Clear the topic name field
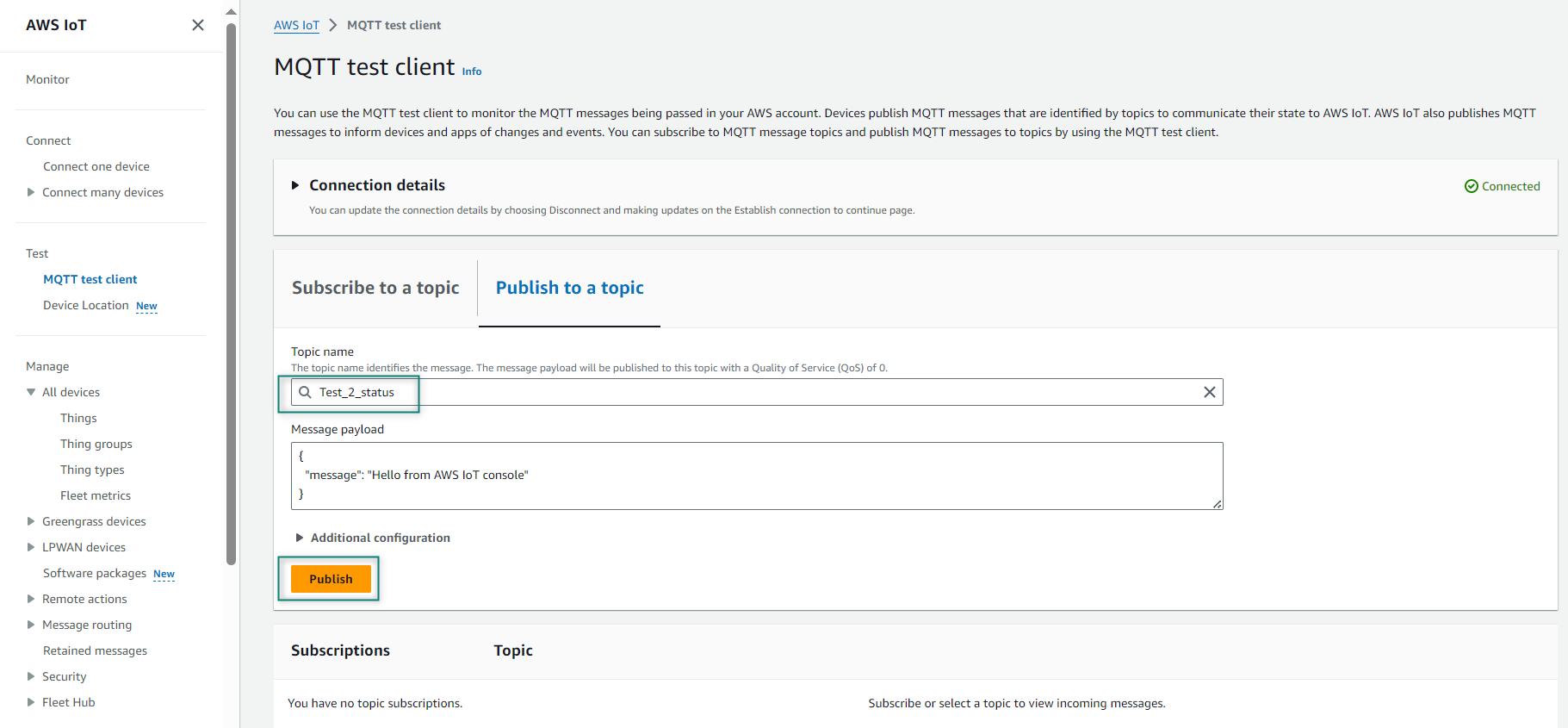This screenshot has height=728, width=1568. click(x=1209, y=392)
